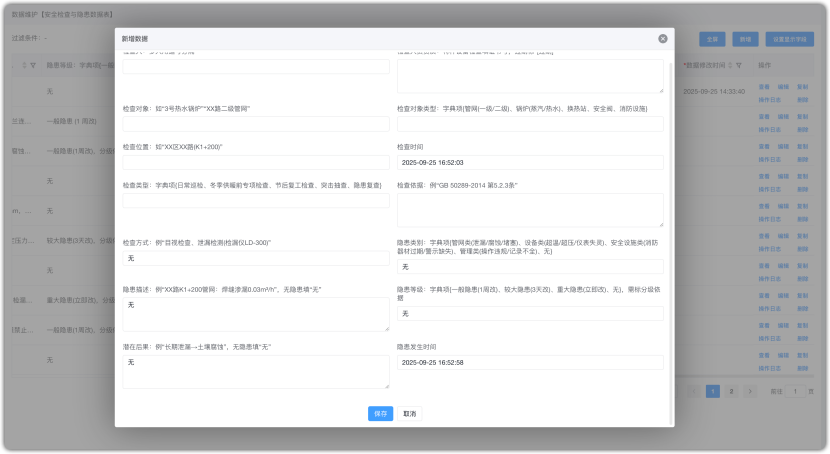Viewport: 830px width, 454px height.
Task: Click the sort arrows beside 数据修改时间 column
Action: pos(730,65)
